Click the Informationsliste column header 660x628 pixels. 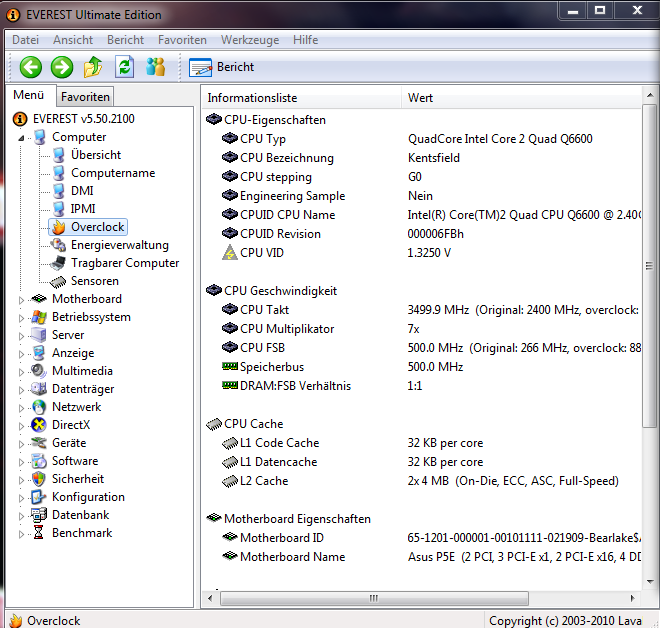tap(301, 98)
